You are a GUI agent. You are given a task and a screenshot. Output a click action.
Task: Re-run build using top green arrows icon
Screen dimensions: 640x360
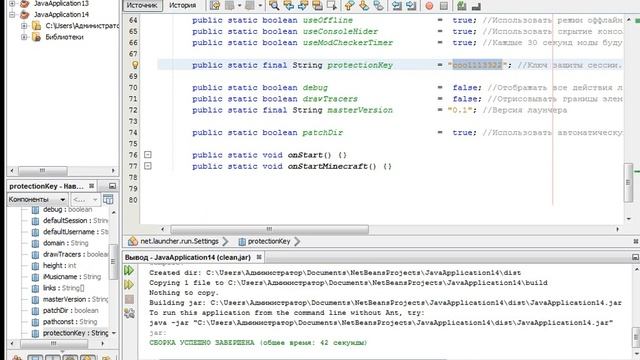coord(129,270)
